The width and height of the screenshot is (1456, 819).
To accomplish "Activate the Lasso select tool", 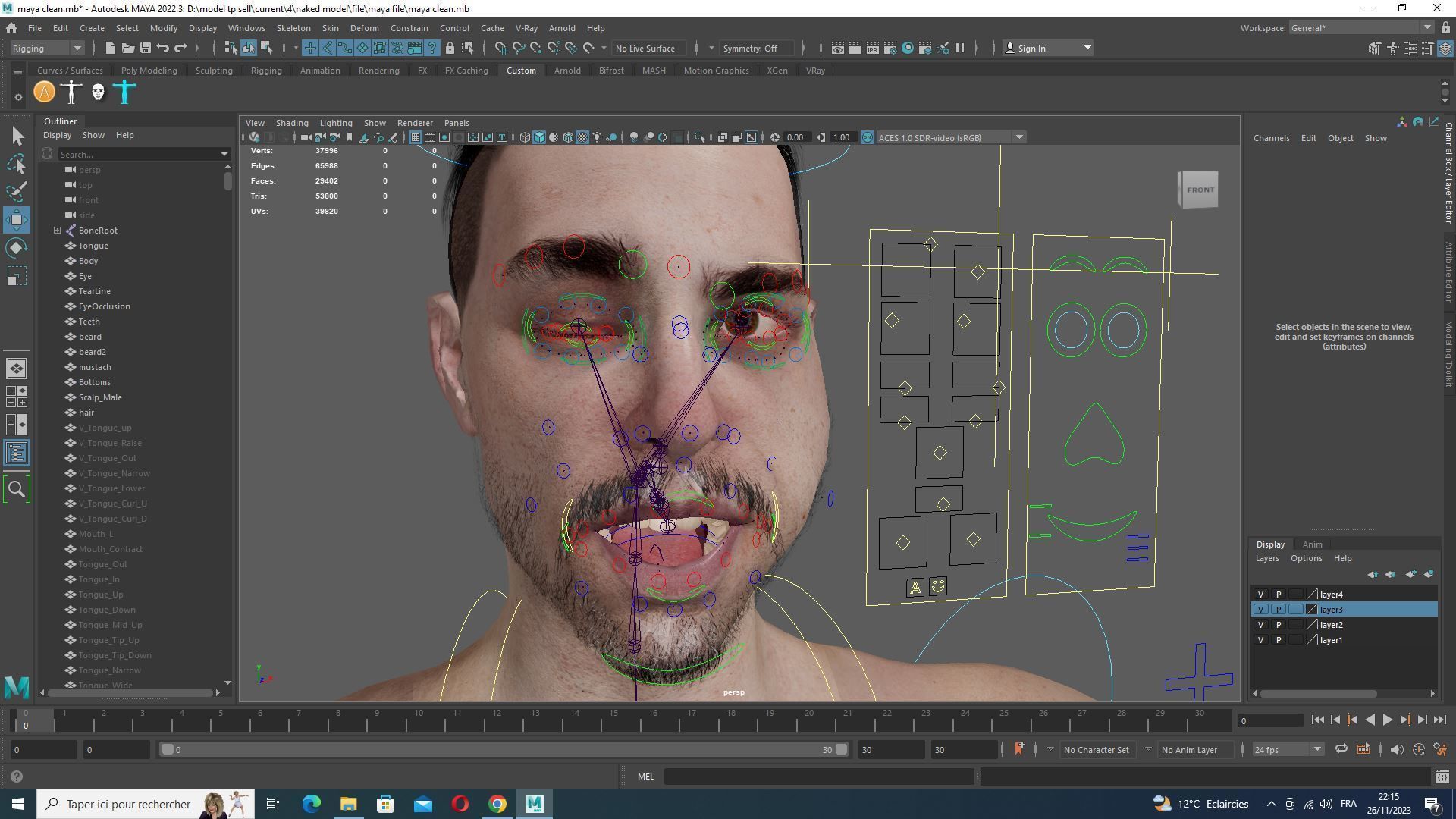I will 17,164.
